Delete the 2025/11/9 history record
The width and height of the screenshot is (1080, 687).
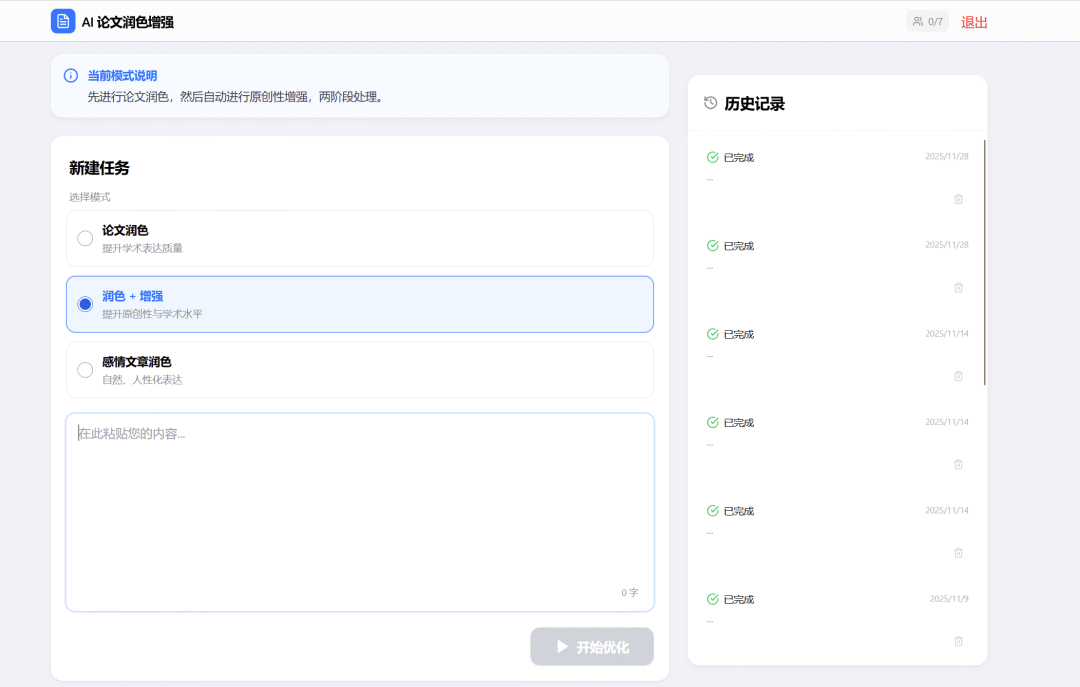pyautogui.click(x=958, y=641)
